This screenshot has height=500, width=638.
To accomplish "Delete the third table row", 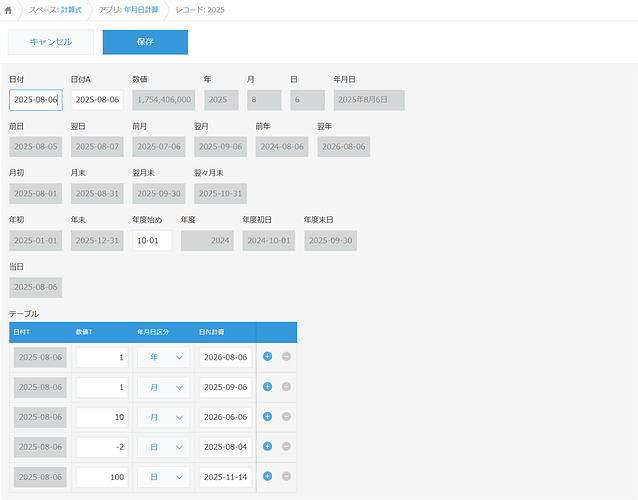I will tap(286, 417).
